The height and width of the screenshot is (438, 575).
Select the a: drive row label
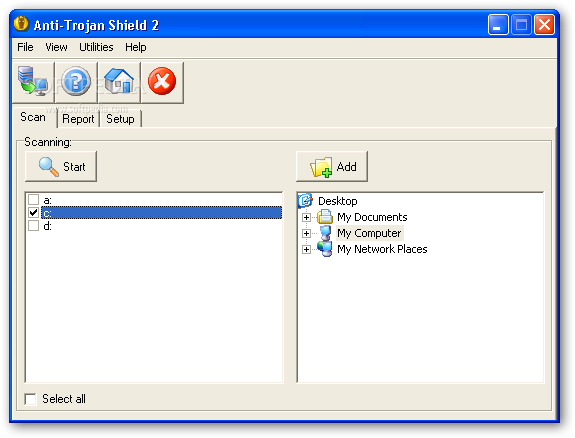pyautogui.click(x=48, y=200)
